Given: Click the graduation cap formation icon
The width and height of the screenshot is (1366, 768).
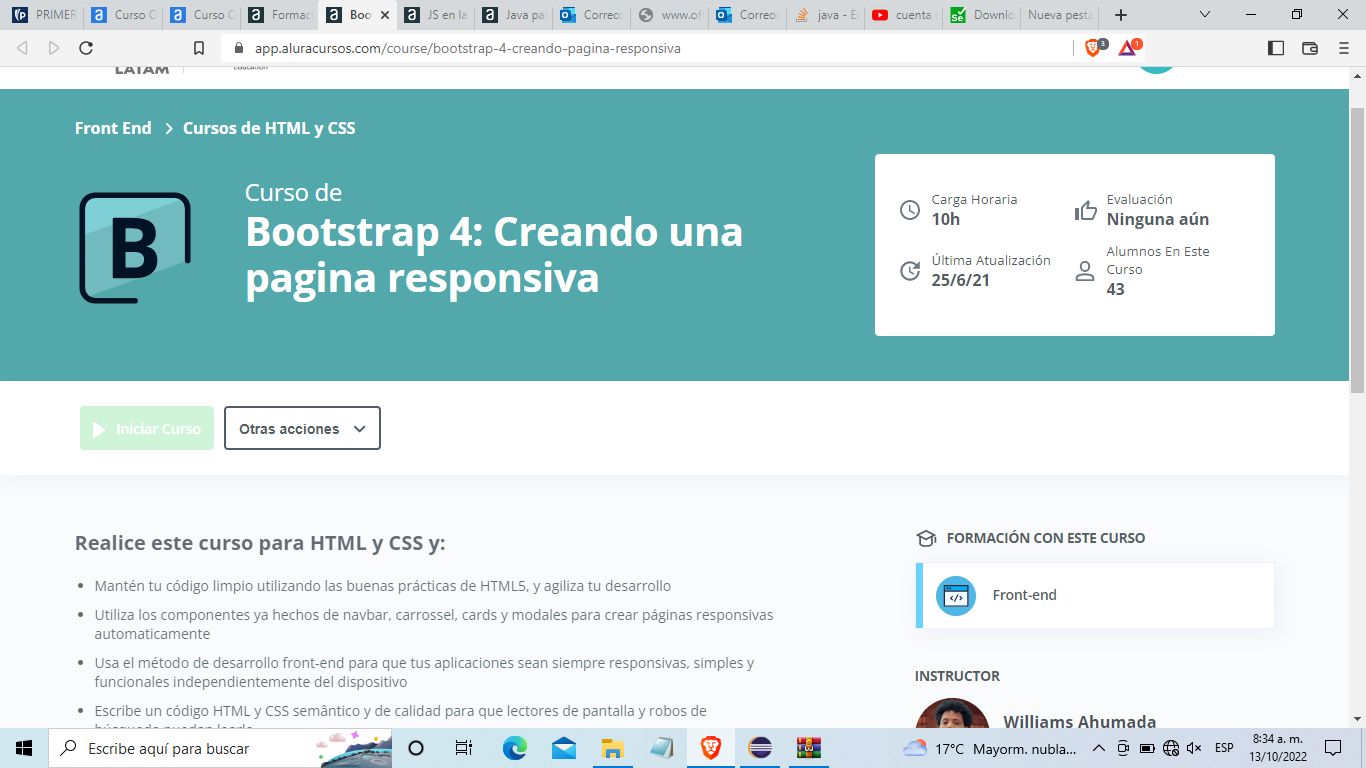Looking at the screenshot, I should click(926, 538).
